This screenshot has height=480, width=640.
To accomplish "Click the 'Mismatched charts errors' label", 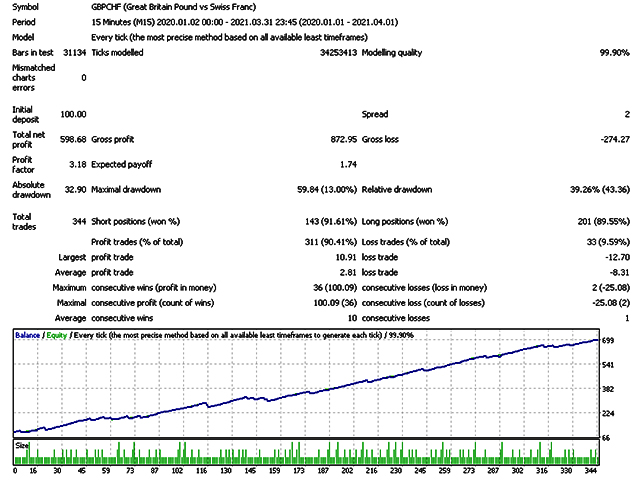I will point(33,78).
